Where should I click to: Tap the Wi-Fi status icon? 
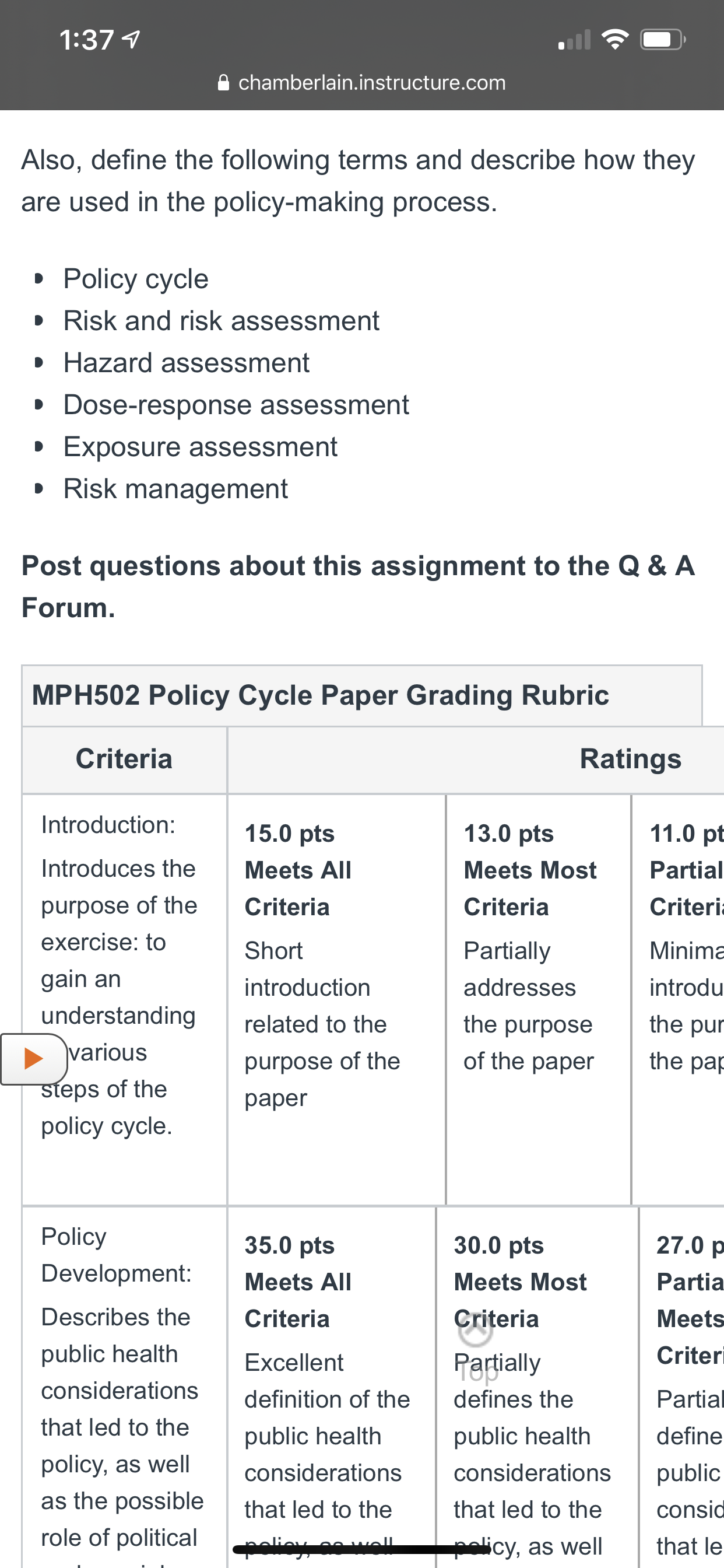tap(614, 40)
